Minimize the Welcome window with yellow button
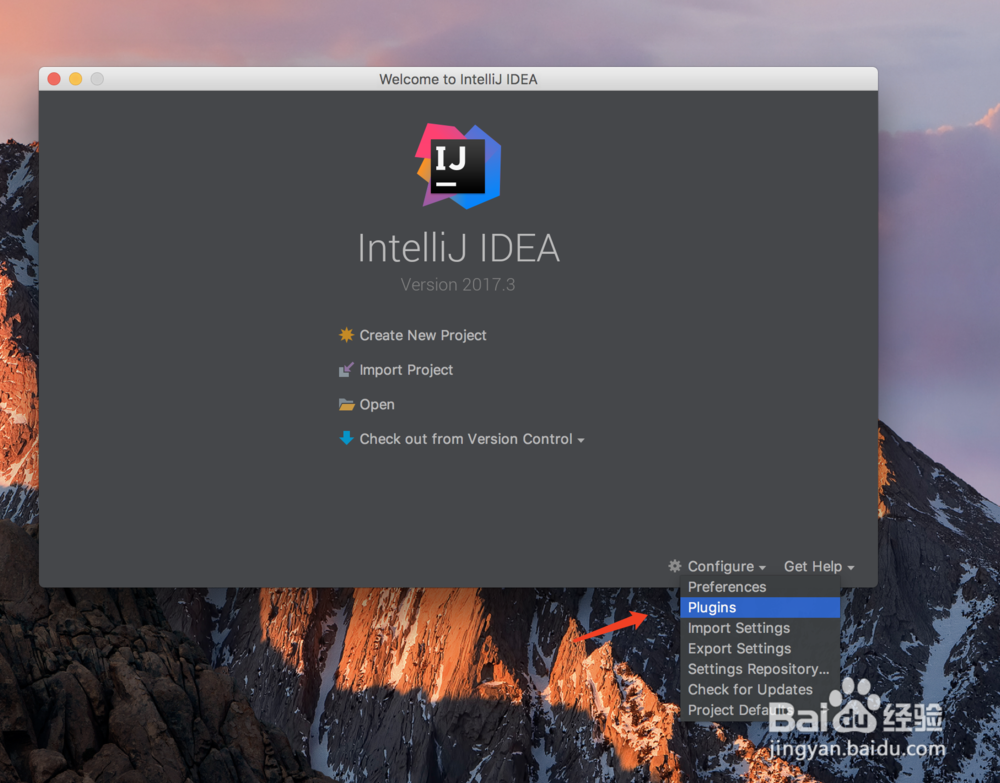1000x783 pixels. (75, 78)
